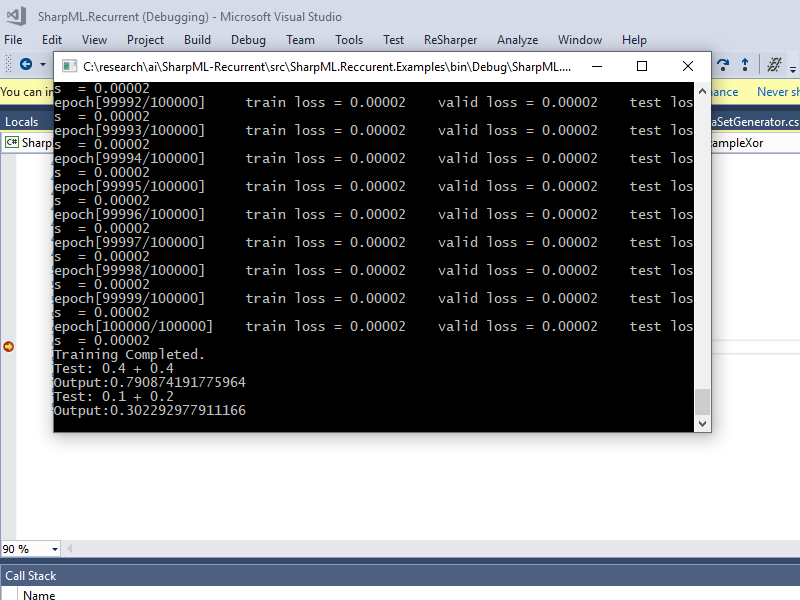
Task: Click the console vertical scrollbar thumb
Action: point(703,402)
